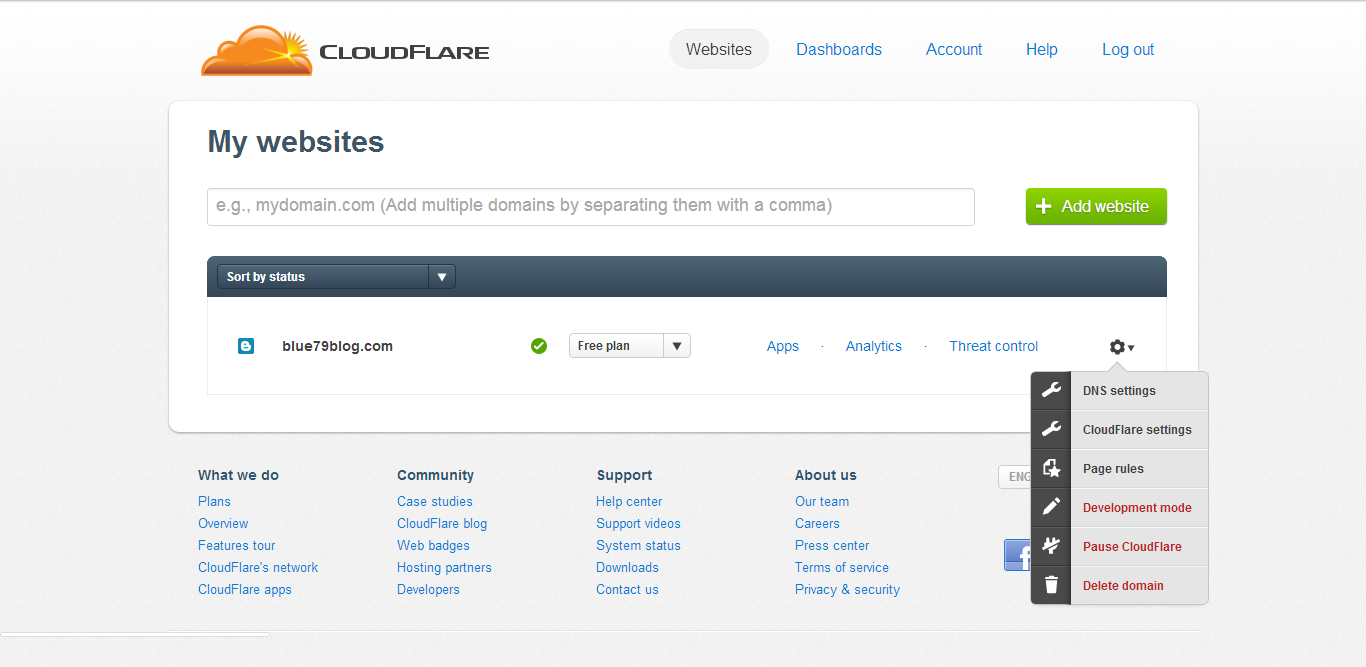Open the Overview footer link

tap(223, 523)
